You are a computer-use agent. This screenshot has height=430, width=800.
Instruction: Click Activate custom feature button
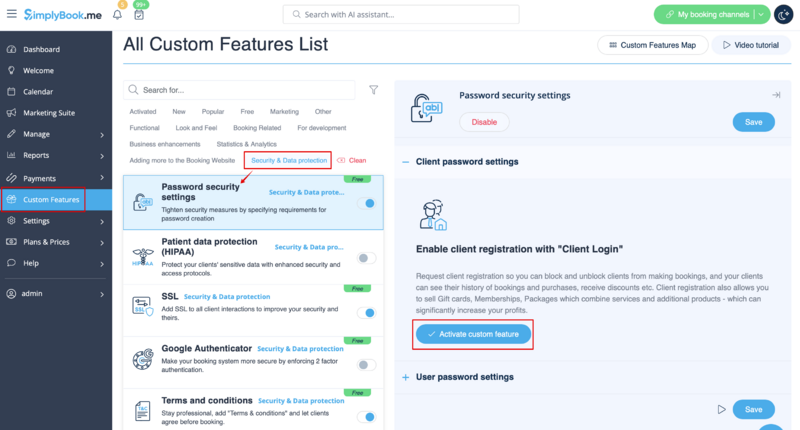click(x=473, y=334)
